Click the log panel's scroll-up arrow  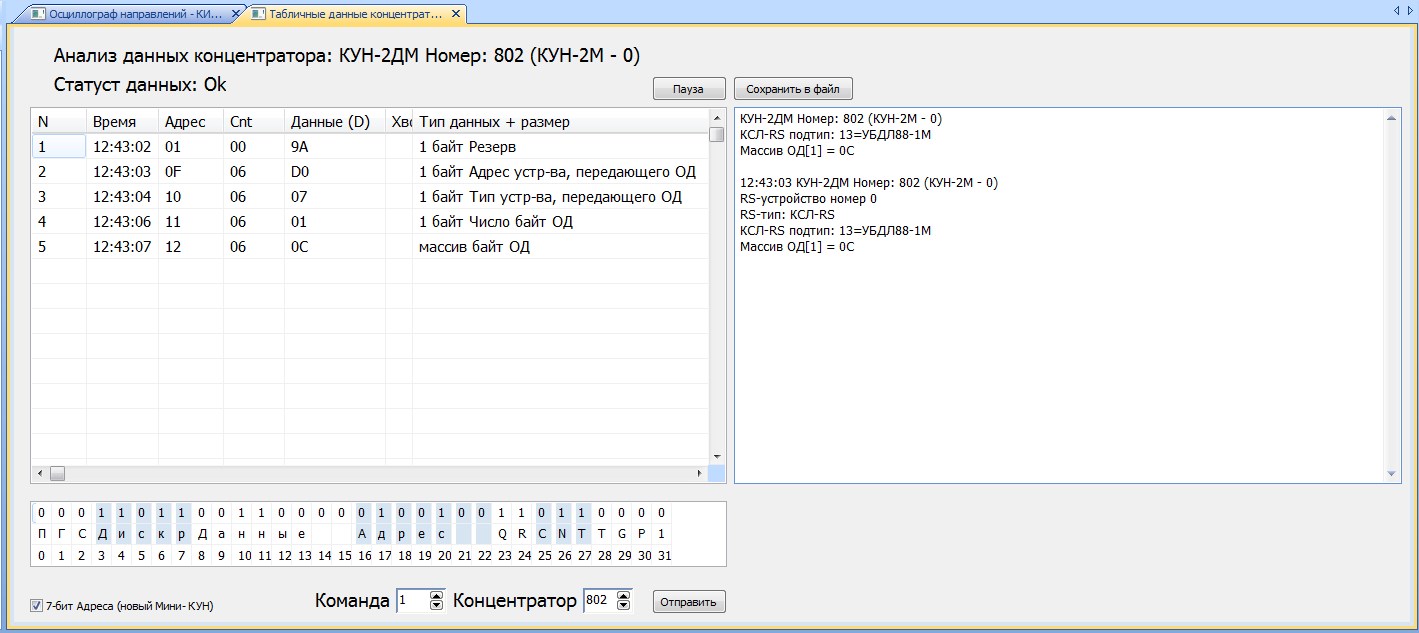pyautogui.click(x=1392, y=119)
